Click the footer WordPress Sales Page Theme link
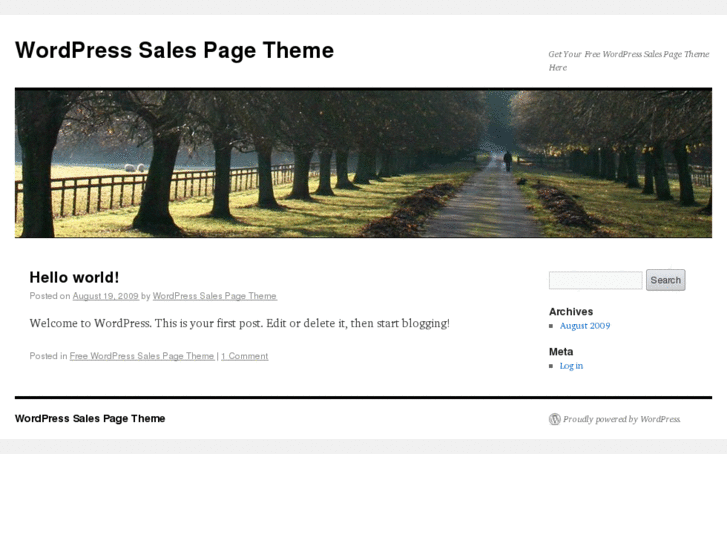727x545 pixels. 90,418
